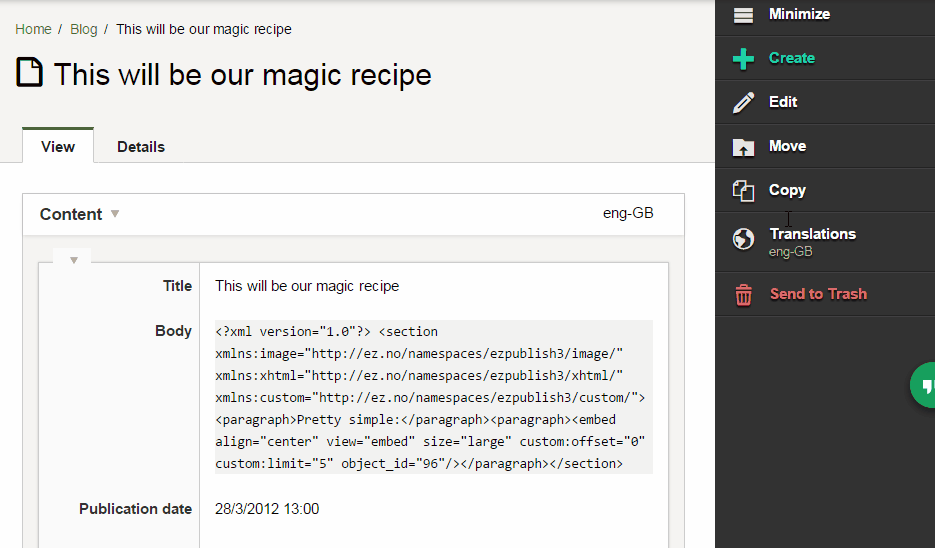Click the eng-GB language label in Content header
Viewport: 935px width, 548px height.
pos(628,213)
